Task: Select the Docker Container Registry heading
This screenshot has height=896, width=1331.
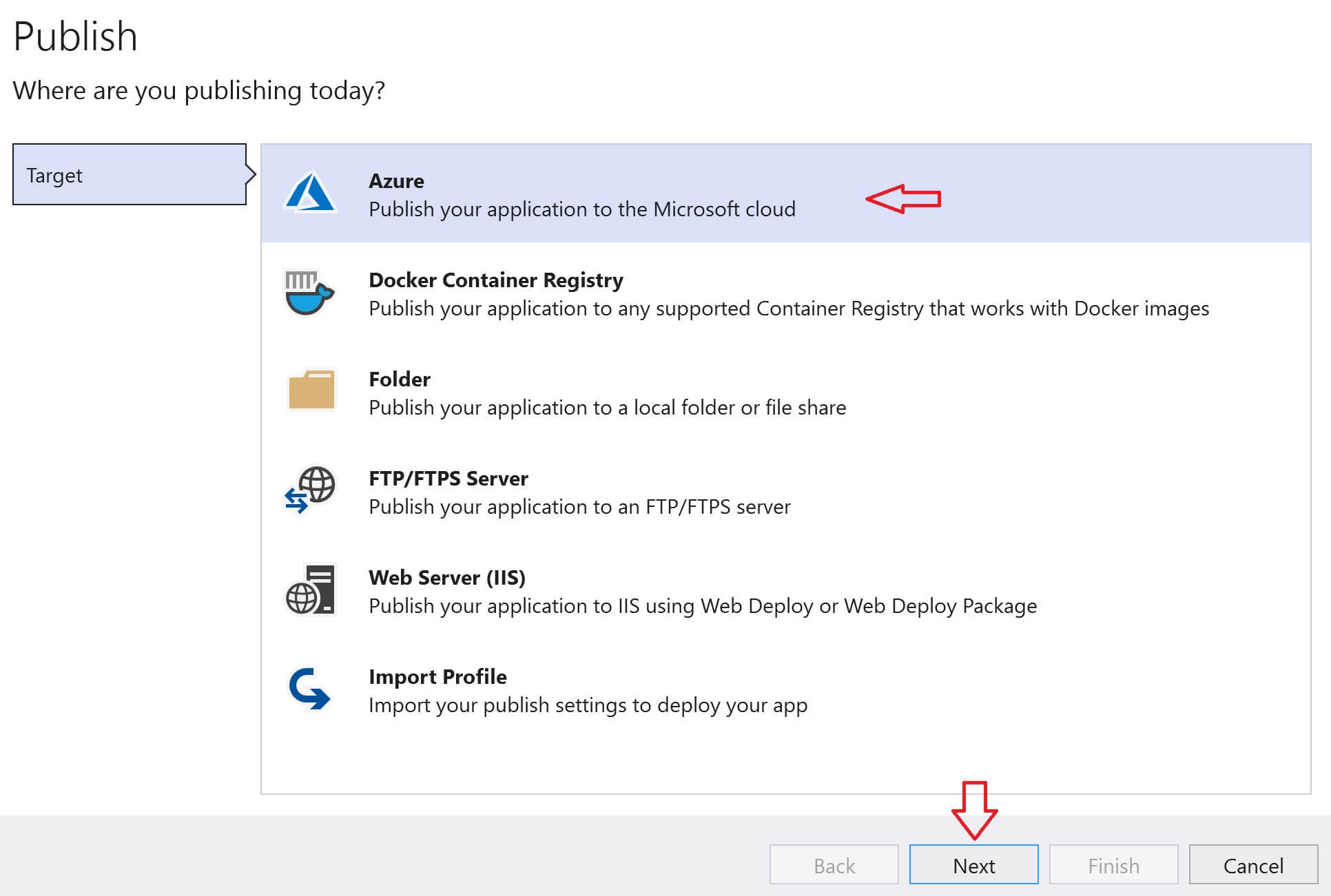Action: (x=496, y=280)
